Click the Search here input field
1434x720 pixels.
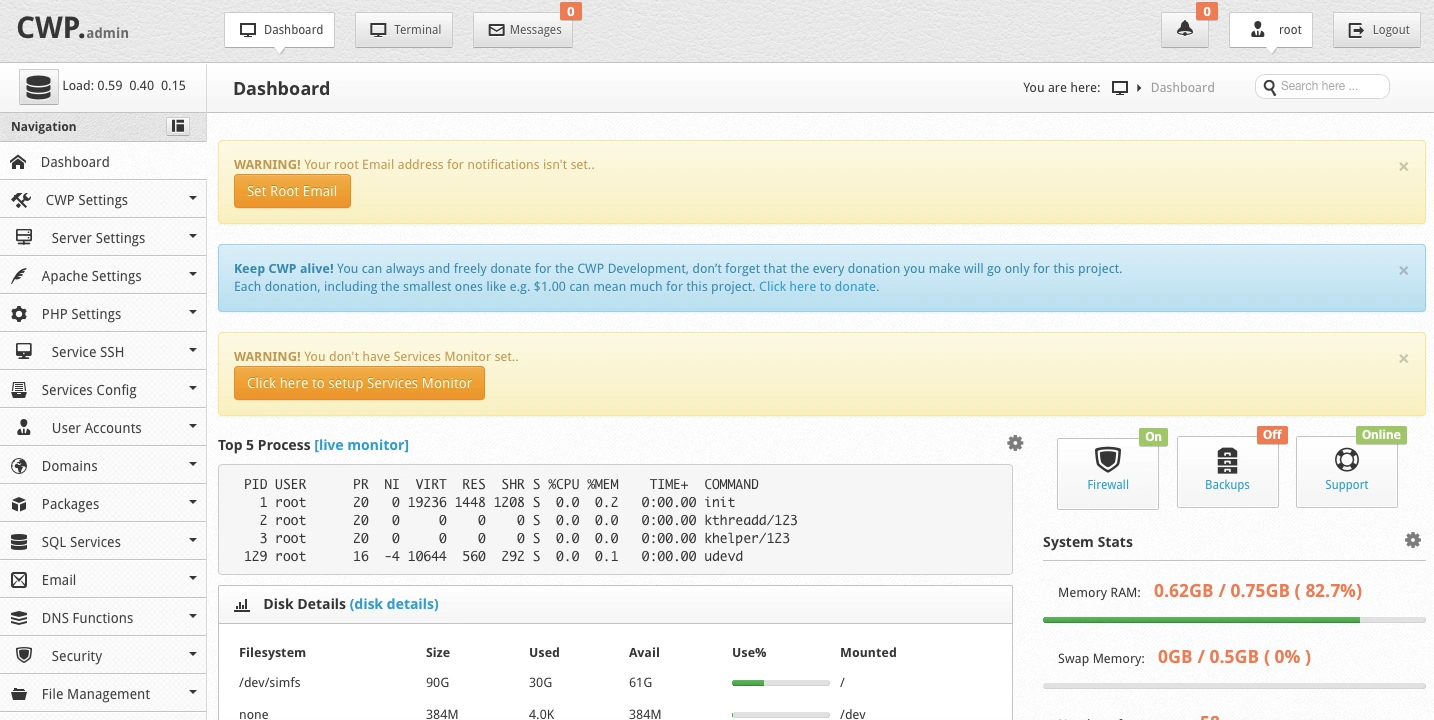pyautogui.click(x=1322, y=87)
